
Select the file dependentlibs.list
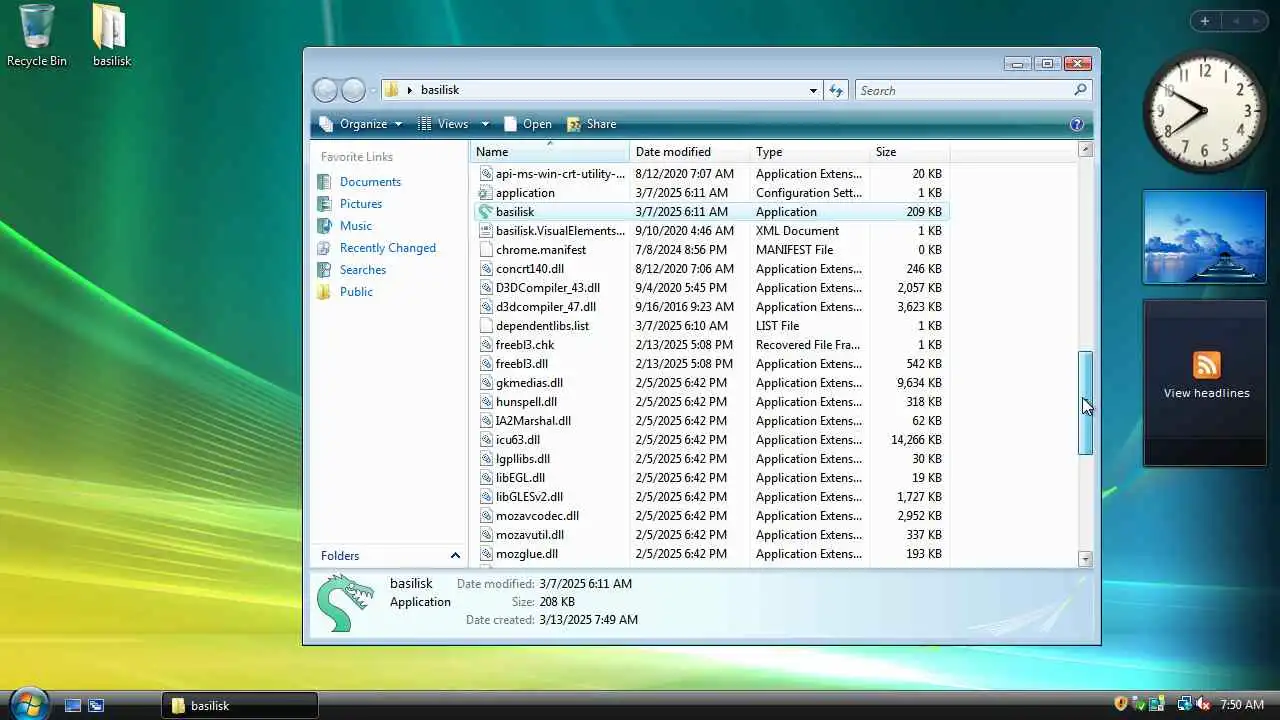tap(542, 326)
